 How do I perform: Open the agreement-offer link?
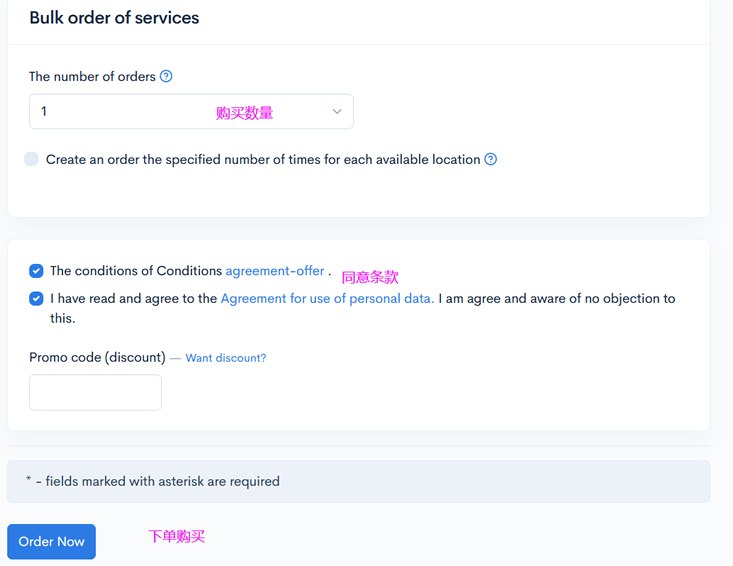pyautogui.click(x=275, y=271)
